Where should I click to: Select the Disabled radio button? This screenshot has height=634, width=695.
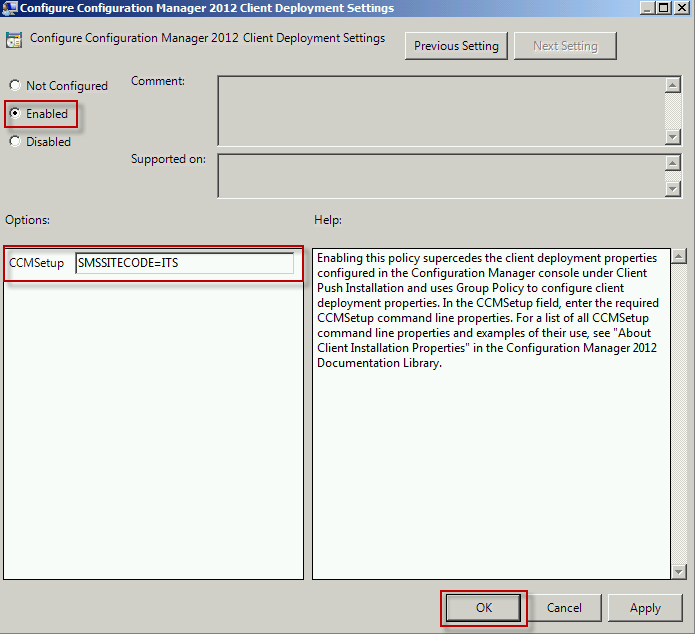coord(15,141)
